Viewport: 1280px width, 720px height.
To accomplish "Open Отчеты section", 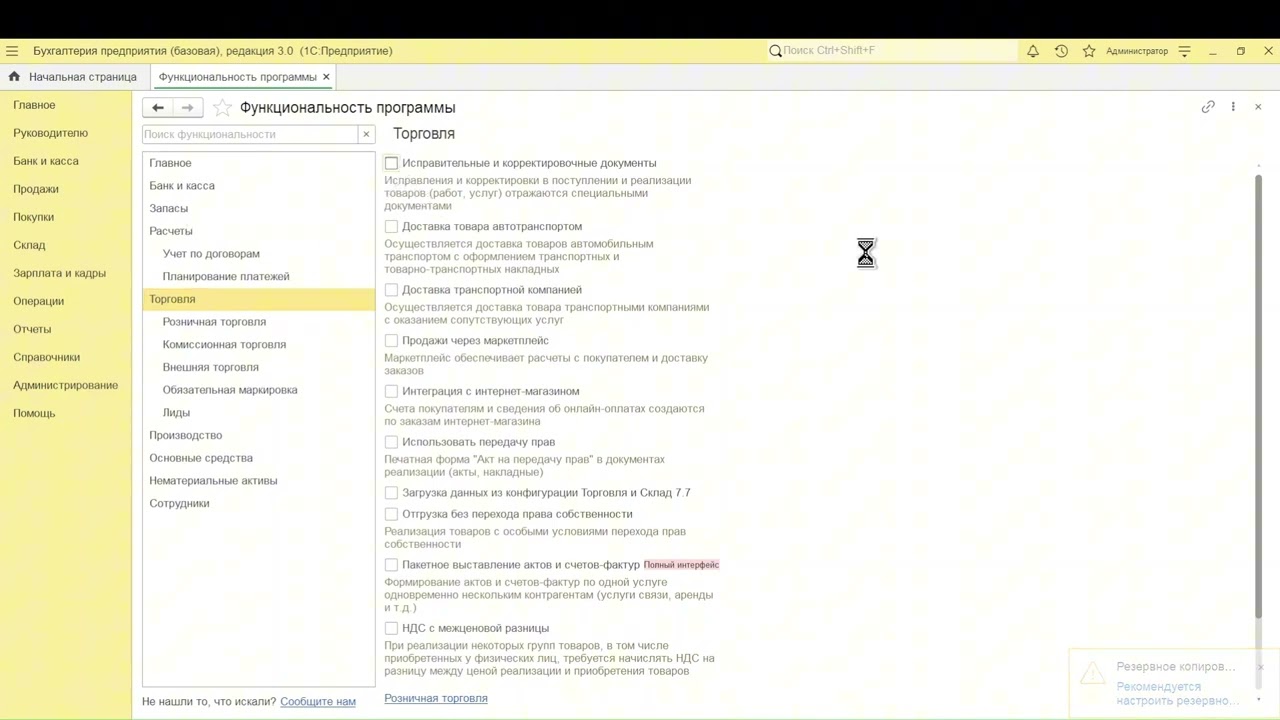I will [32, 329].
